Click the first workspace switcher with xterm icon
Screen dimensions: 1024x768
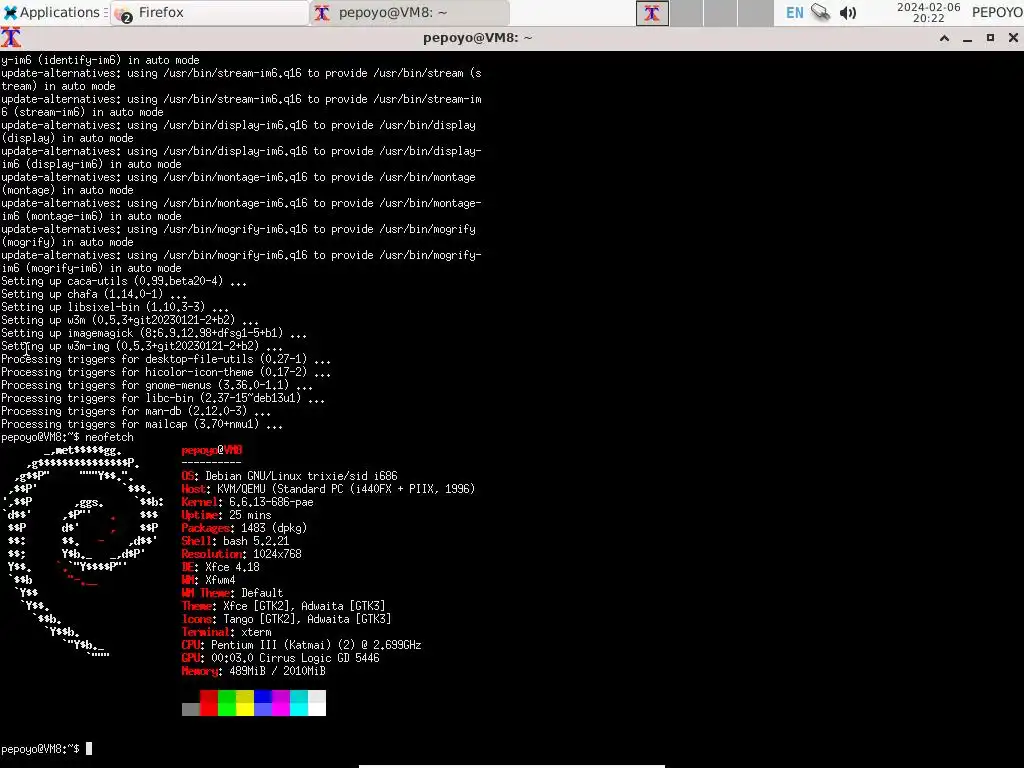652,13
